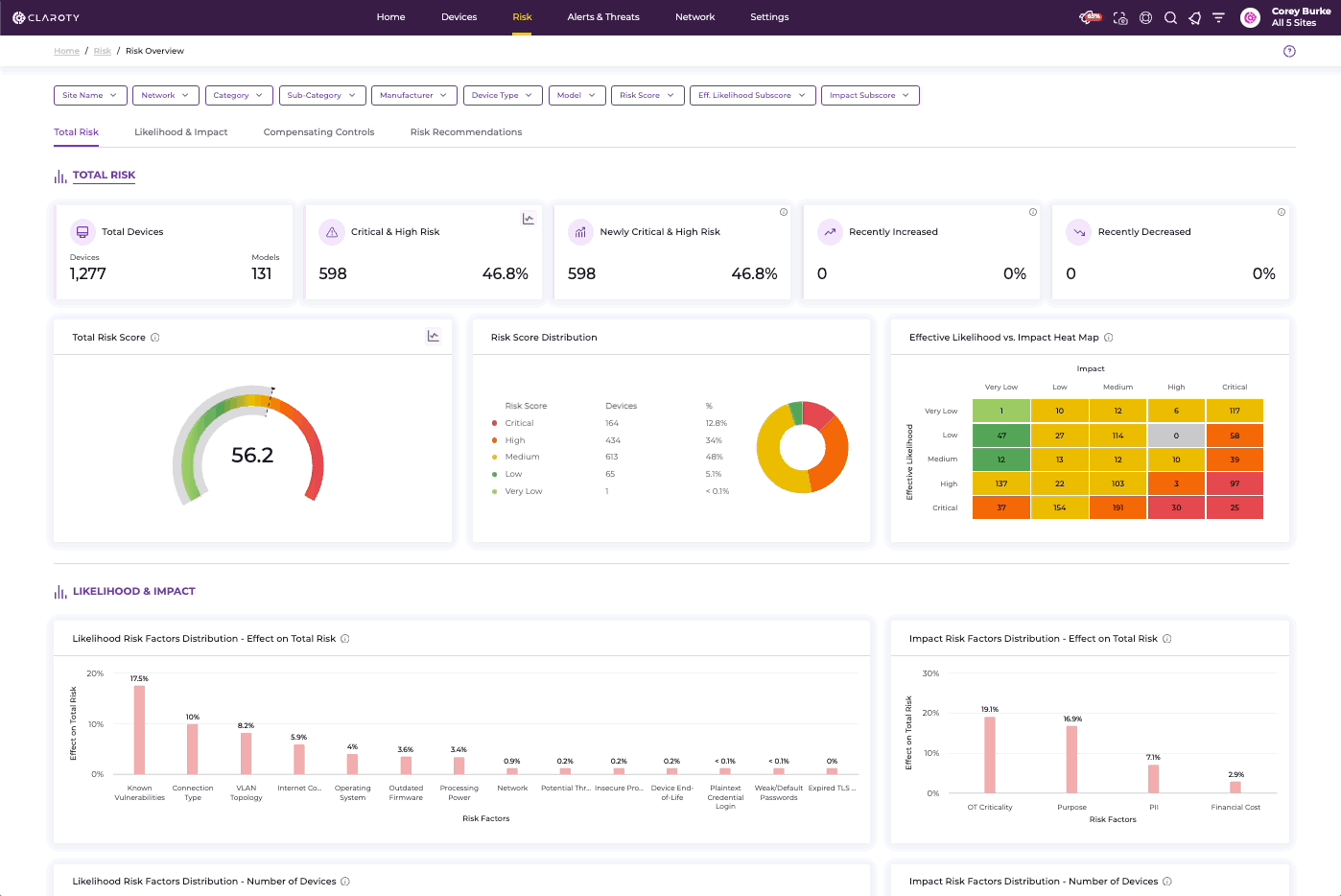Click the info tooltip beside Effective Likelihood vs. Impact Heat Map
Viewport: 1341px width, 896px height.
1108,337
